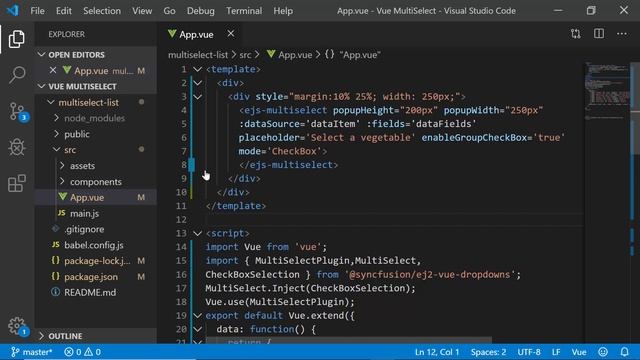Change encoding via UTF-8 indicator
This screenshot has width=640, height=360.
pos(529,352)
